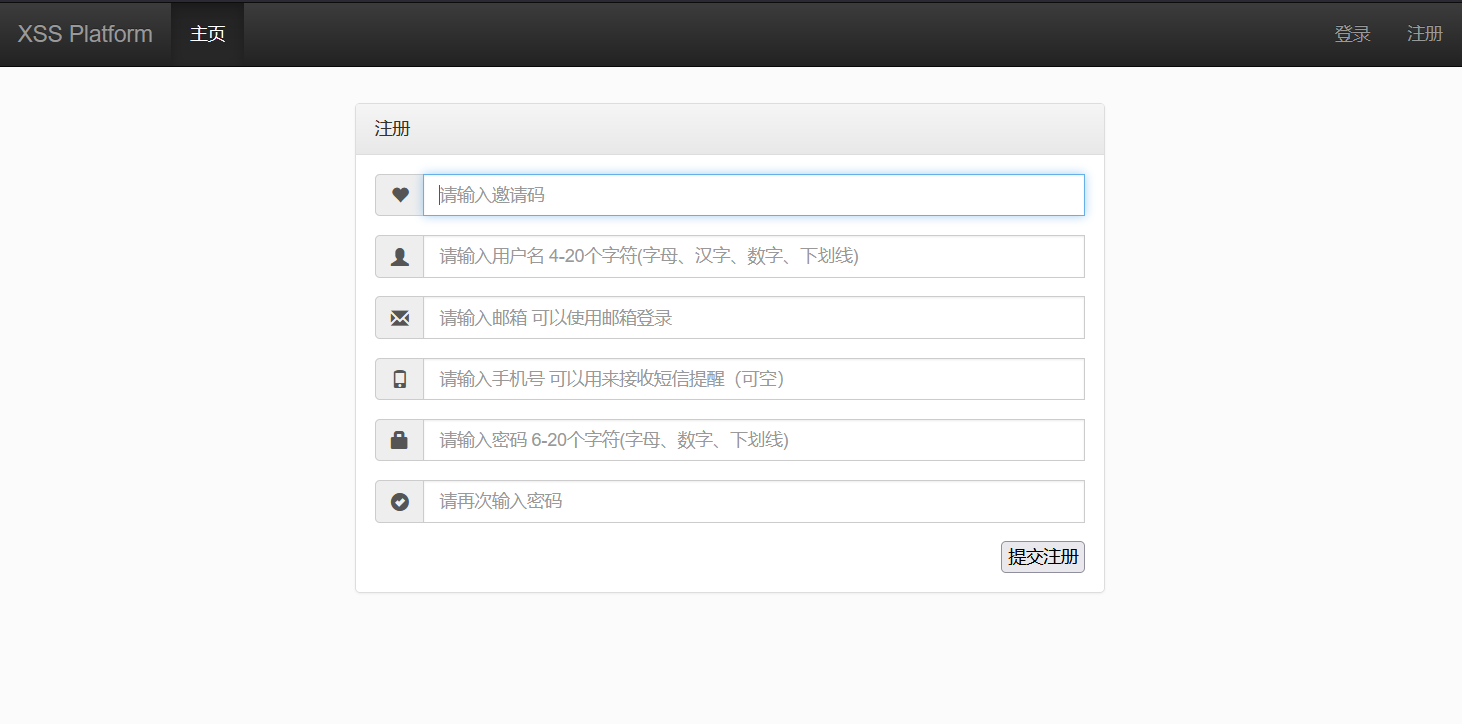Select the 主页 menu item in the navbar
This screenshot has width=1462, height=724.
[x=207, y=34]
